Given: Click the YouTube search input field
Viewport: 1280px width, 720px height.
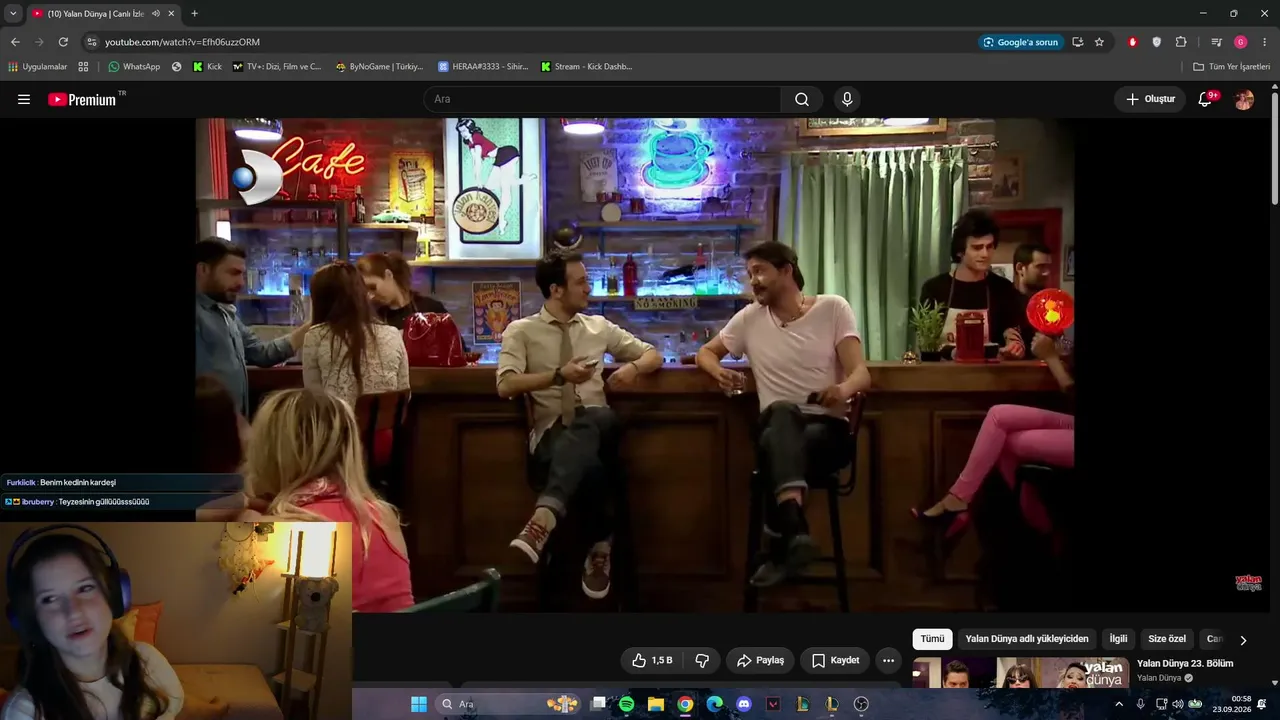Looking at the screenshot, I should coord(602,99).
